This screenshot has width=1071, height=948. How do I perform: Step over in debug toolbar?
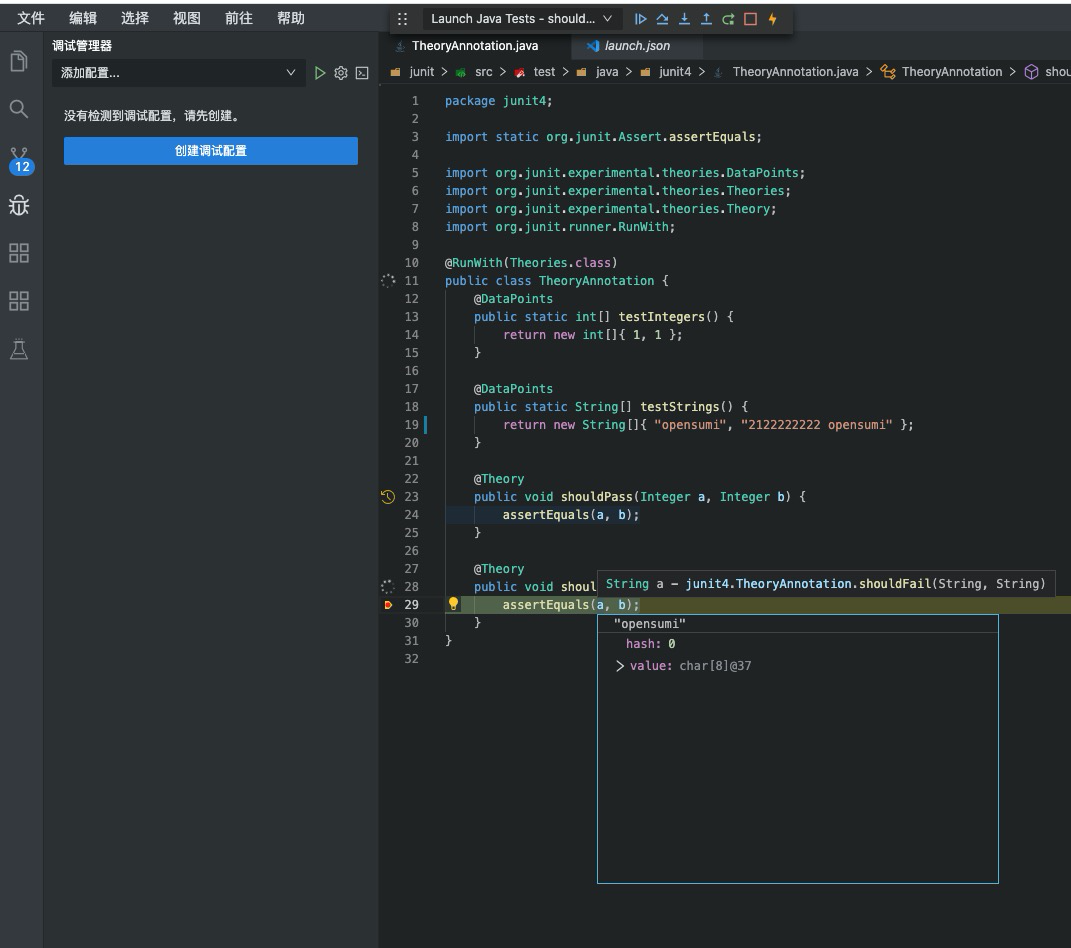click(663, 19)
